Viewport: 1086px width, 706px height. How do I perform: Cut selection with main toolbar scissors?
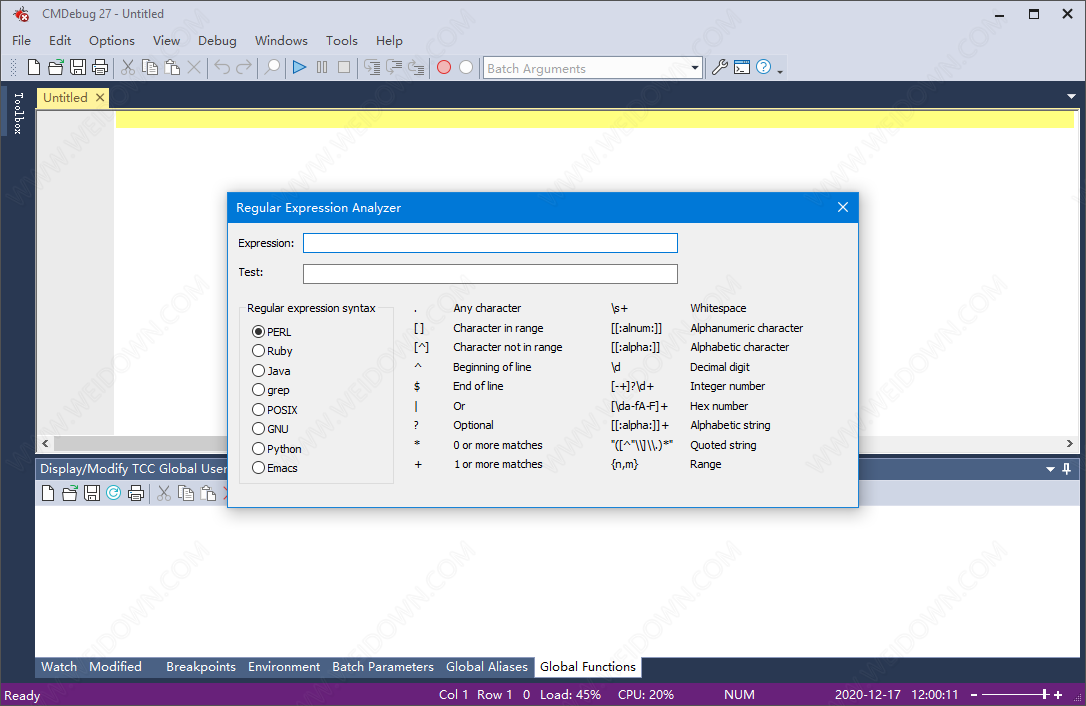coord(127,67)
